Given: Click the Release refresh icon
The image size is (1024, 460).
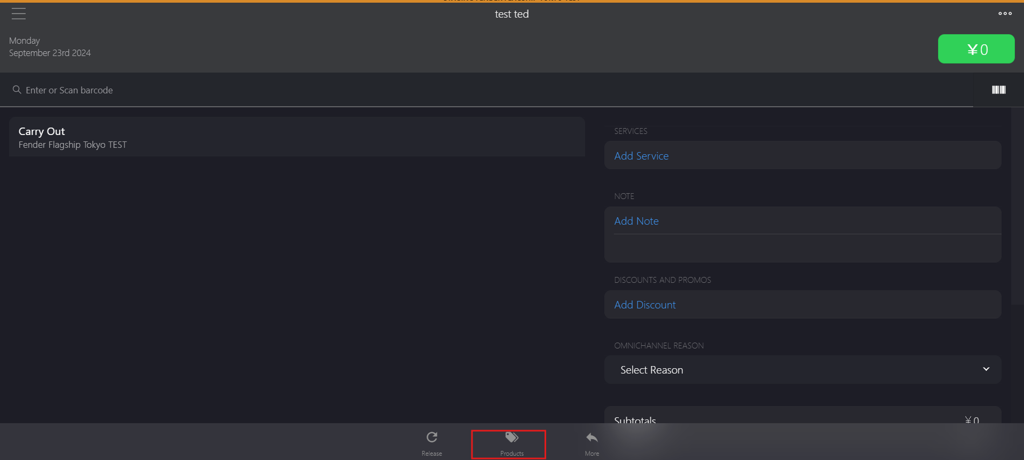Looking at the screenshot, I should (x=432, y=438).
